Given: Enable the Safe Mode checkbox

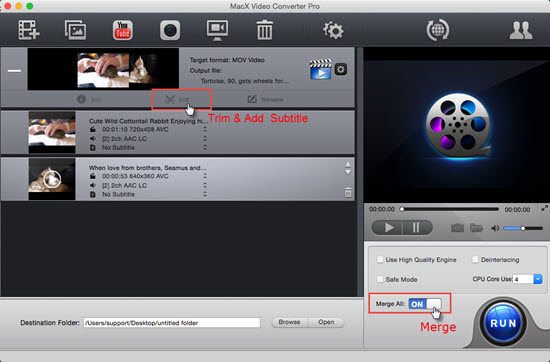Looking at the screenshot, I should [380, 279].
